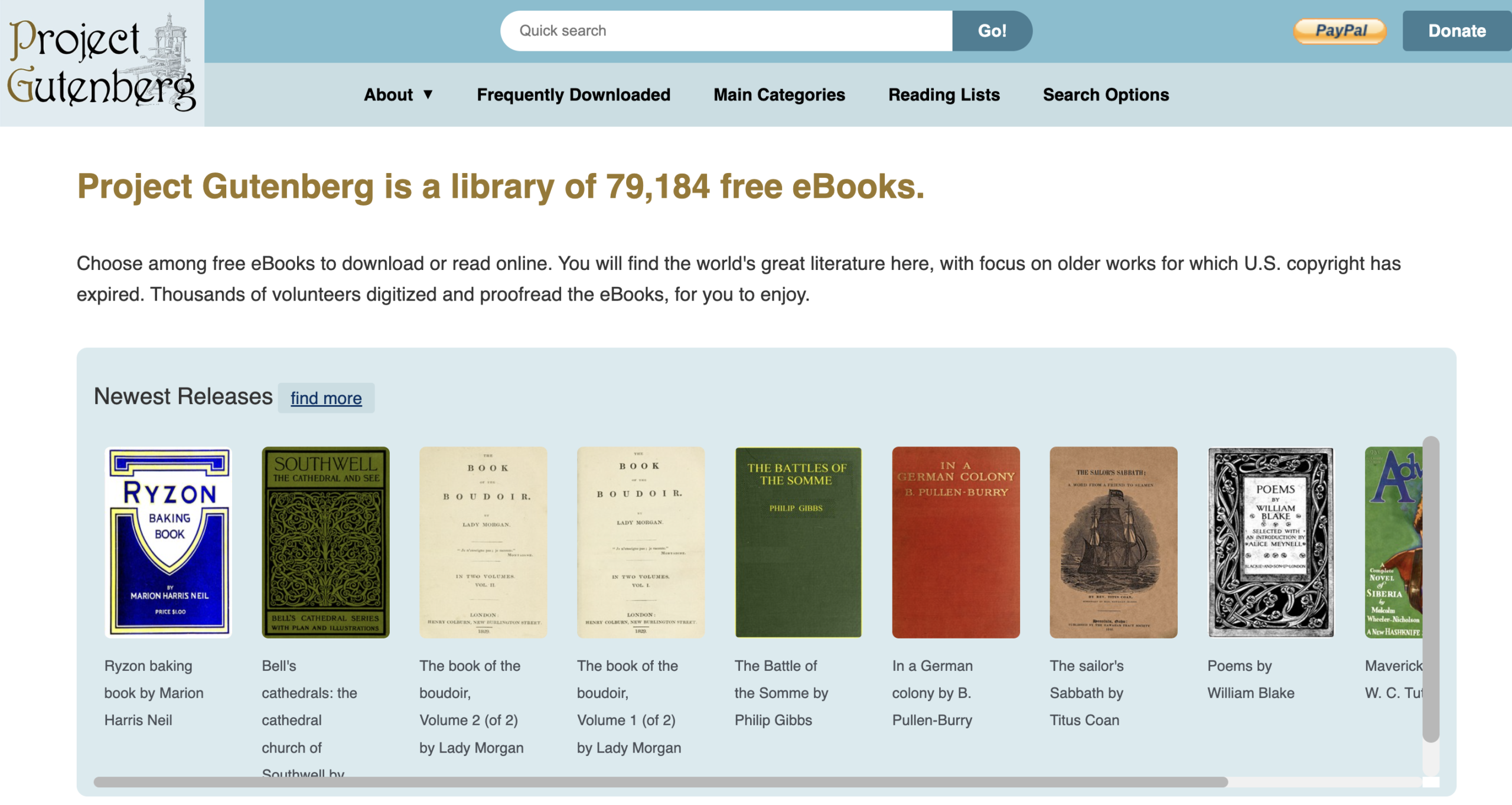The image size is (1512, 805).
Task: Click title 'Poems by William Blake'
Action: coord(1251,679)
